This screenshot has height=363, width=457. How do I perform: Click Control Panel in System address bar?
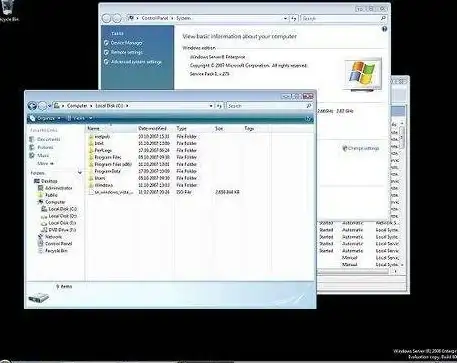point(155,18)
